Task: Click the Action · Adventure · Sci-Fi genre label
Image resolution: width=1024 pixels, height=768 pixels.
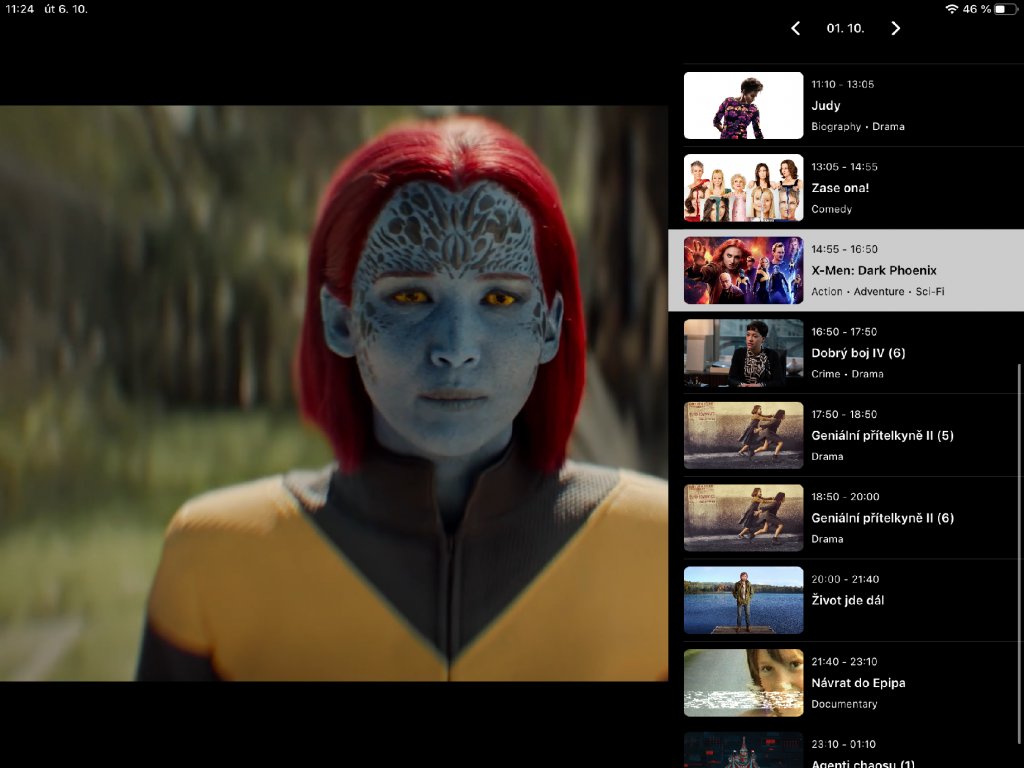Action: click(x=878, y=291)
